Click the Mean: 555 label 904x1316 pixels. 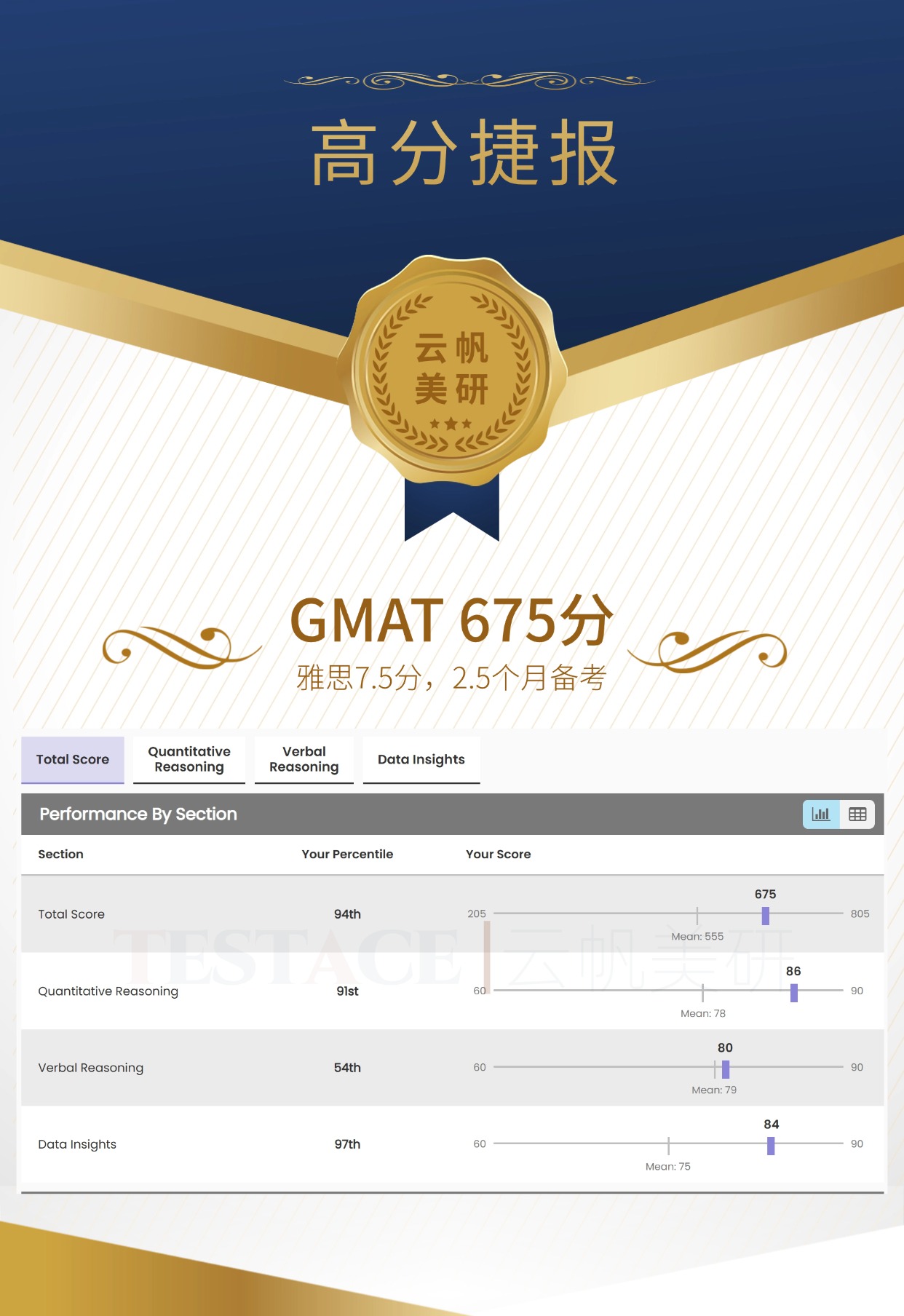tap(697, 937)
